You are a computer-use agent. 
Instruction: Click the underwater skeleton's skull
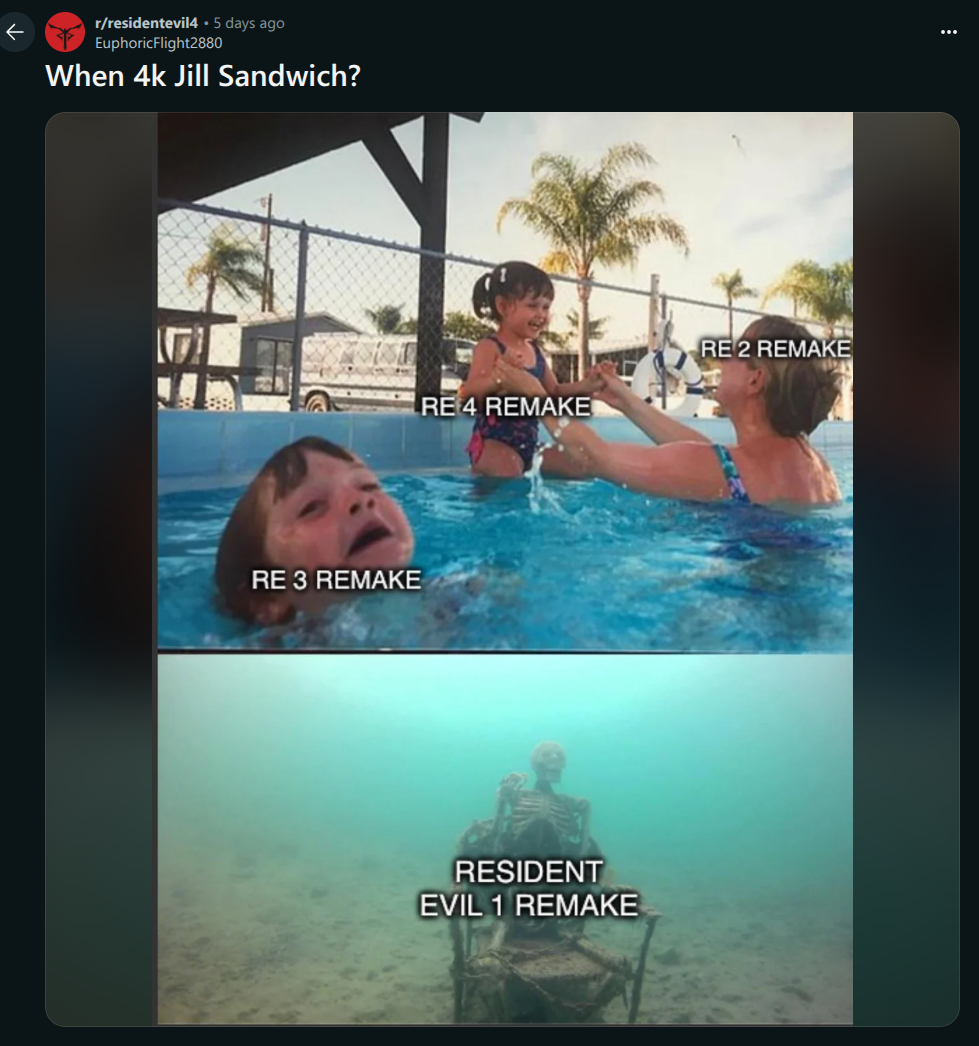pos(548,759)
